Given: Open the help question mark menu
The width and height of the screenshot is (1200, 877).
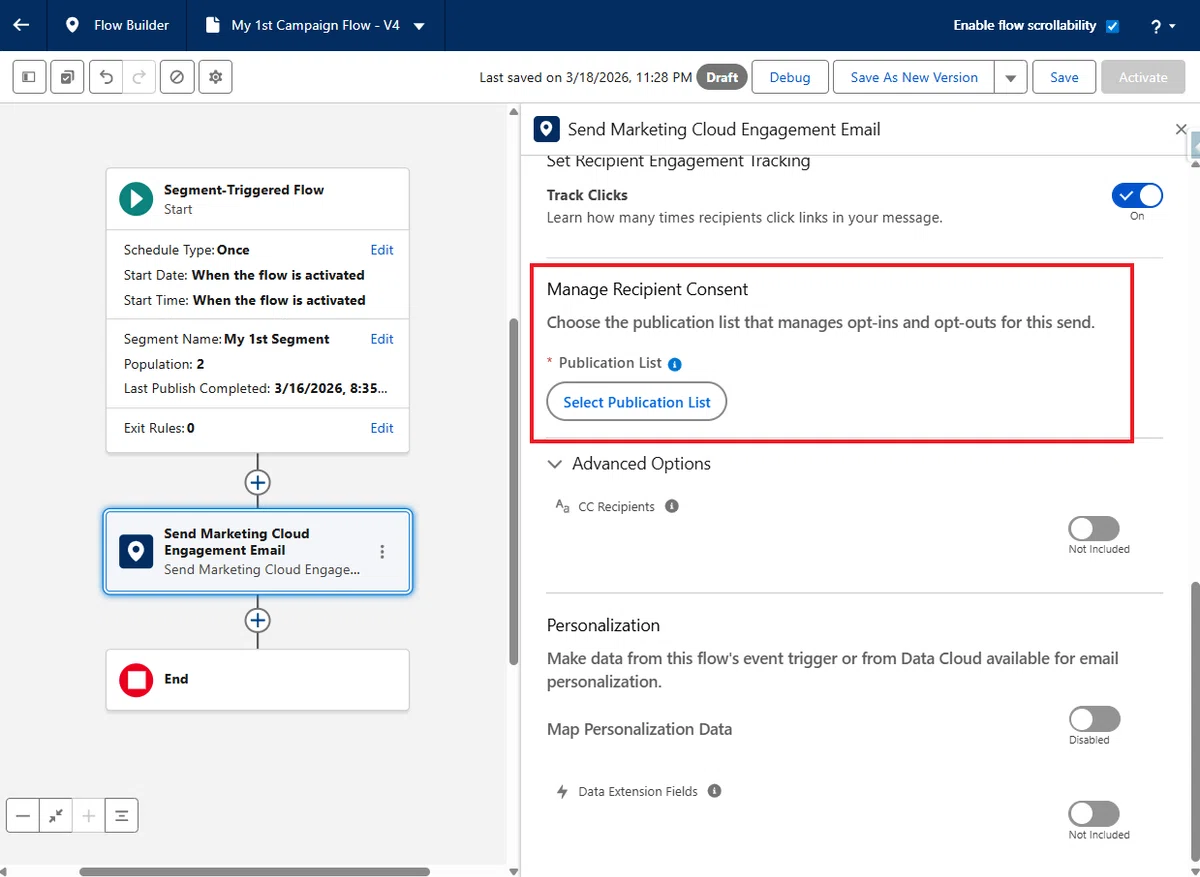Looking at the screenshot, I should click(x=1162, y=26).
